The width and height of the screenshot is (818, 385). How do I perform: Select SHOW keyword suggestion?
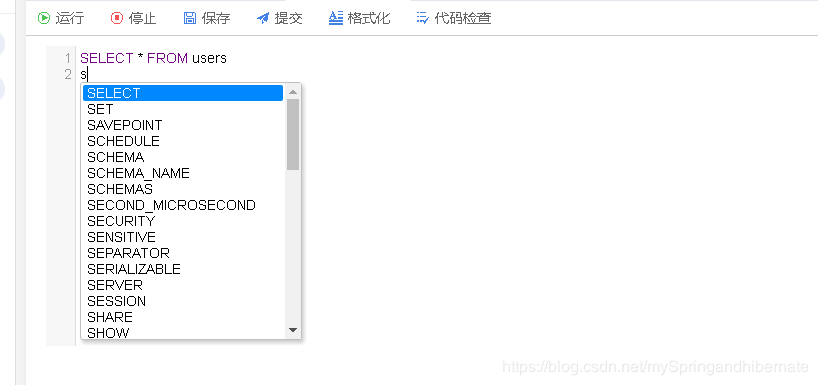(183, 333)
